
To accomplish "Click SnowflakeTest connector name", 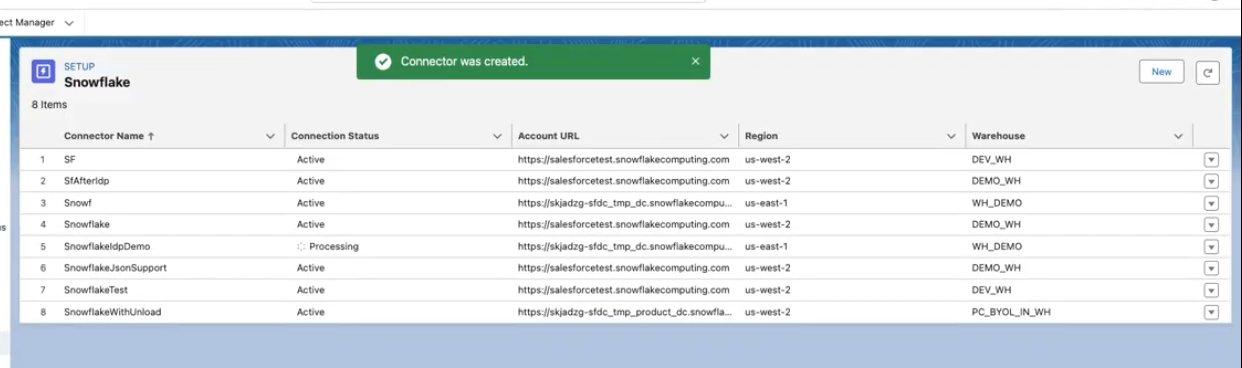I will (96, 290).
